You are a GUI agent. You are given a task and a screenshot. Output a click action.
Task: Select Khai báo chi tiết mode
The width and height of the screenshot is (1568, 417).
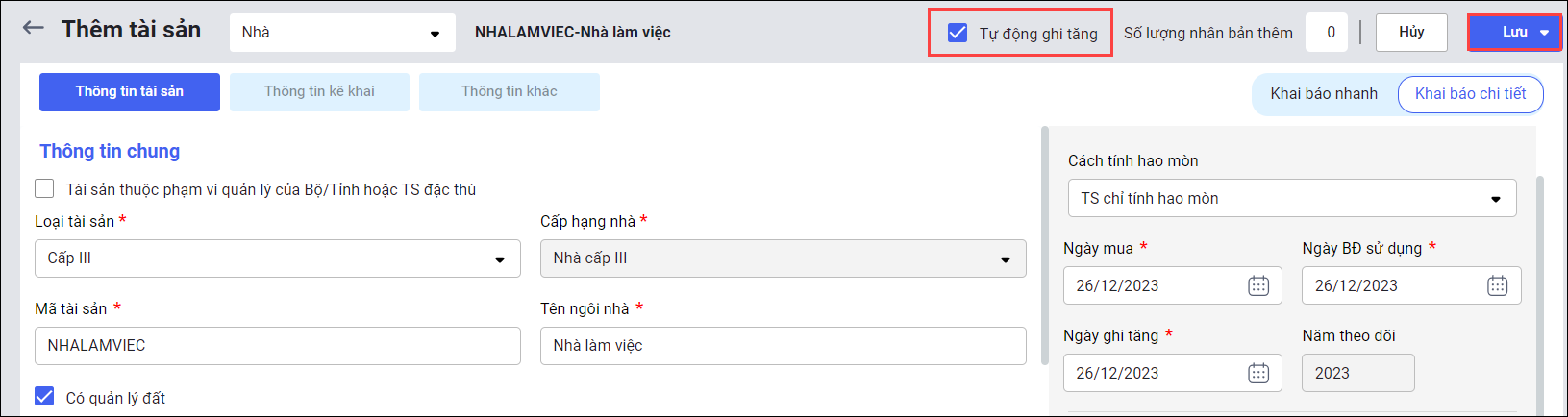tap(1470, 93)
